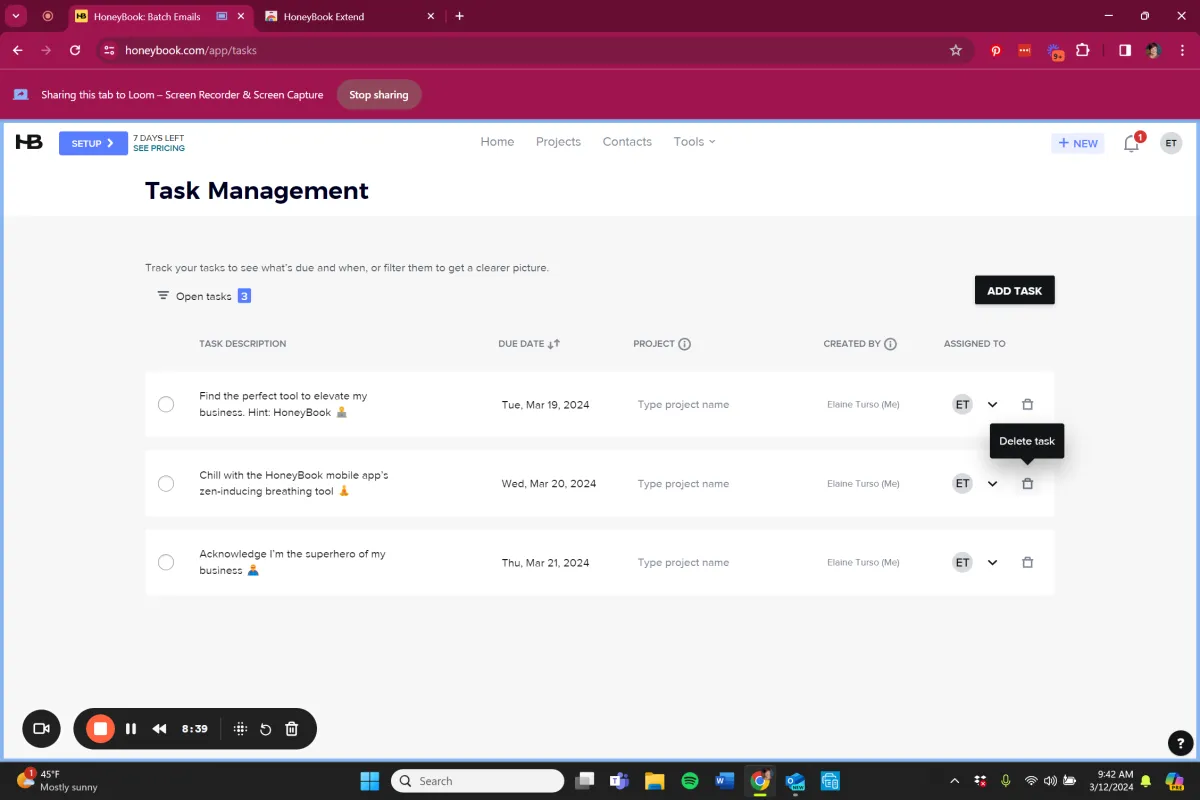Open a new browser tab
The height and width of the screenshot is (800, 1200).
pos(459,16)
